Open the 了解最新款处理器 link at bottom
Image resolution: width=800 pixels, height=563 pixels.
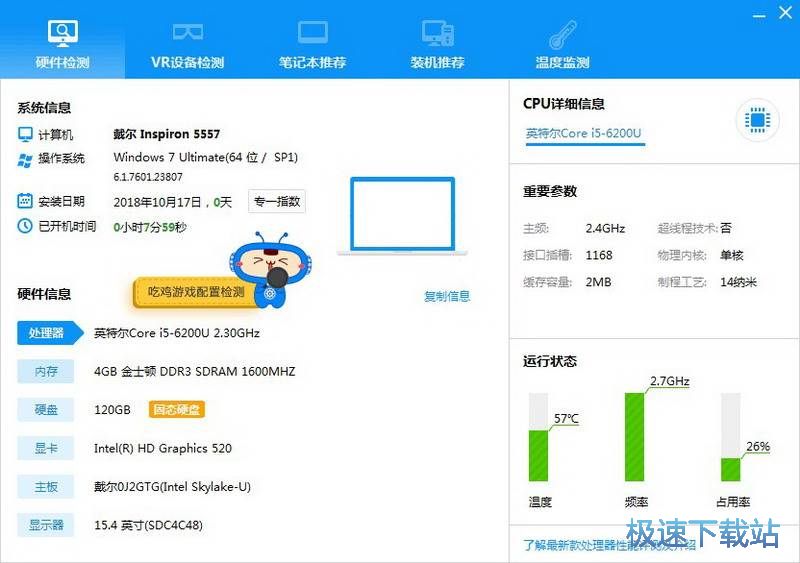pyautogui.click(x=610, y=545)
